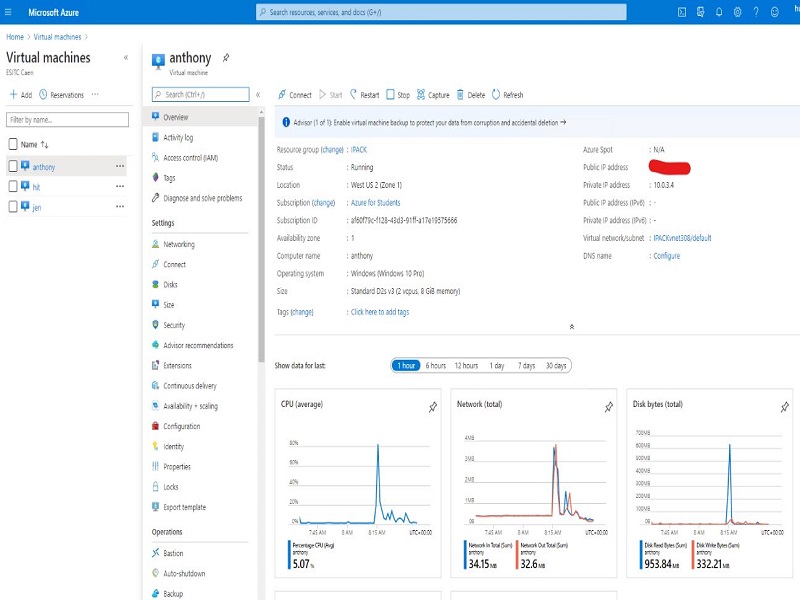Show data for last 6 hours
The height and width of the screenshot is (600, 800).
[436, 365]
